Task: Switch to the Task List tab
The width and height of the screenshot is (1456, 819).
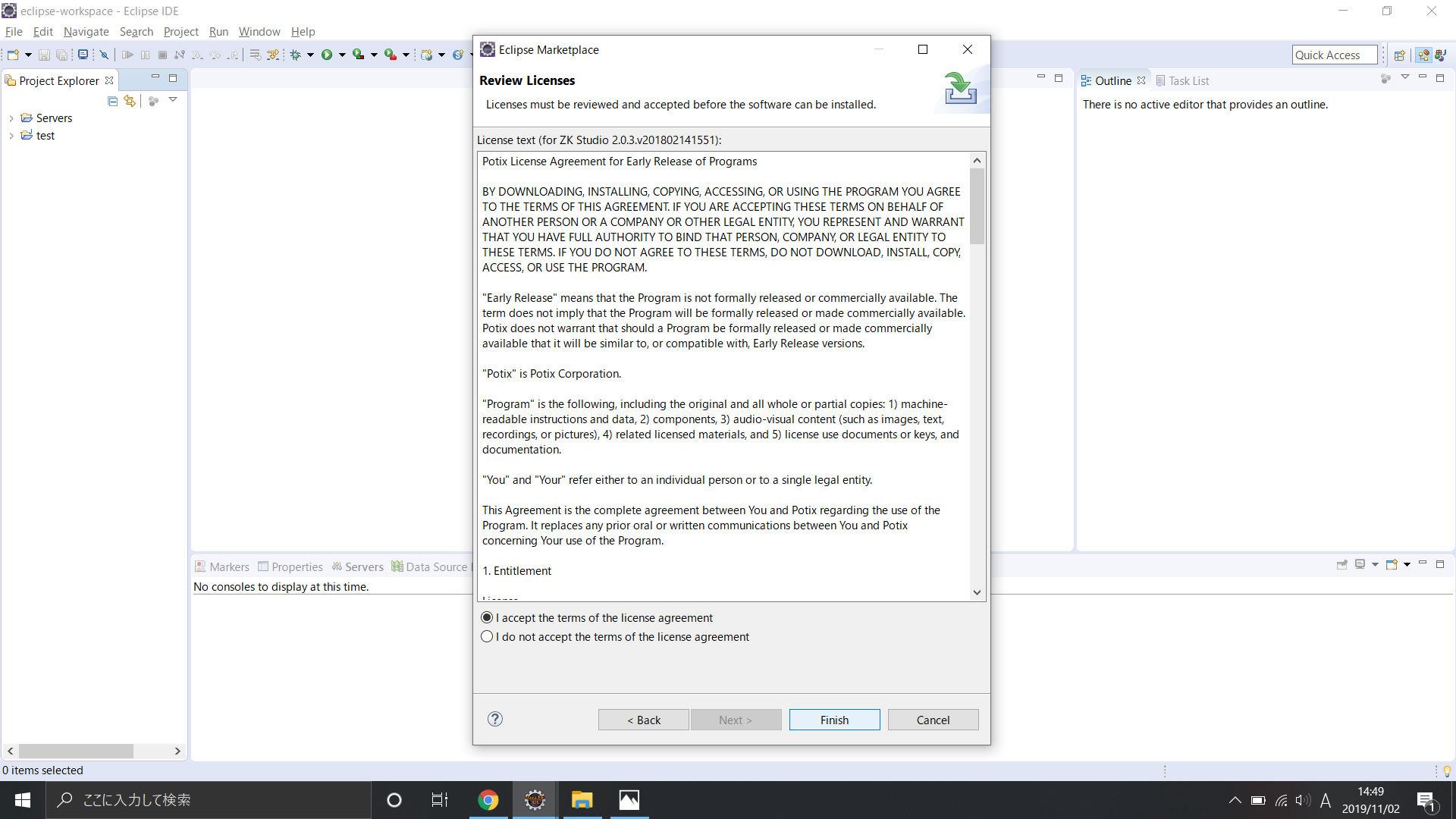Action: 1188,80
